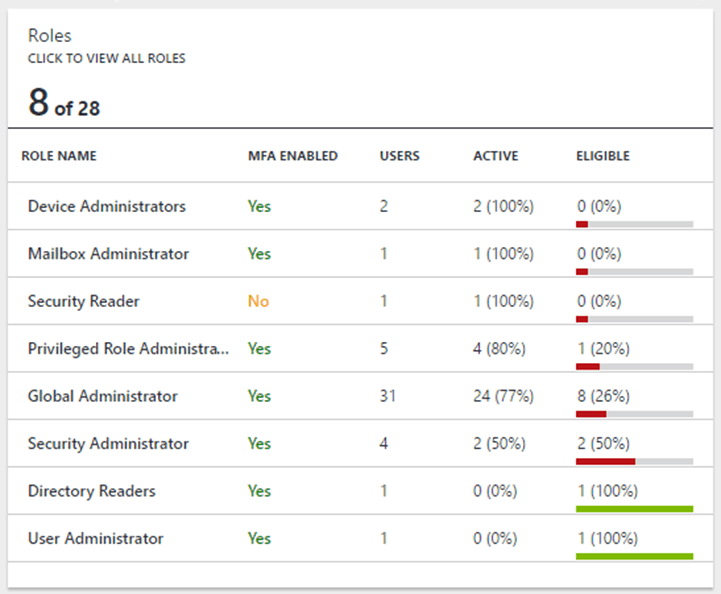Screen dimensions: 721x594
Task: Open the User Administrator role
Action: [96, 538]
